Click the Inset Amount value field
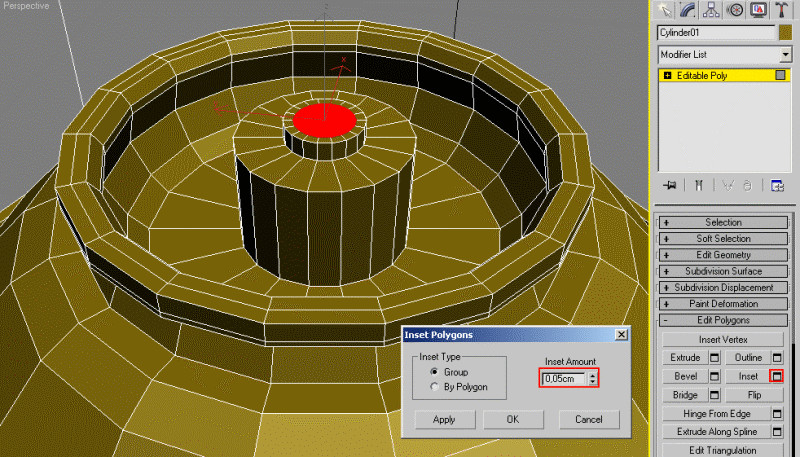 564,378
